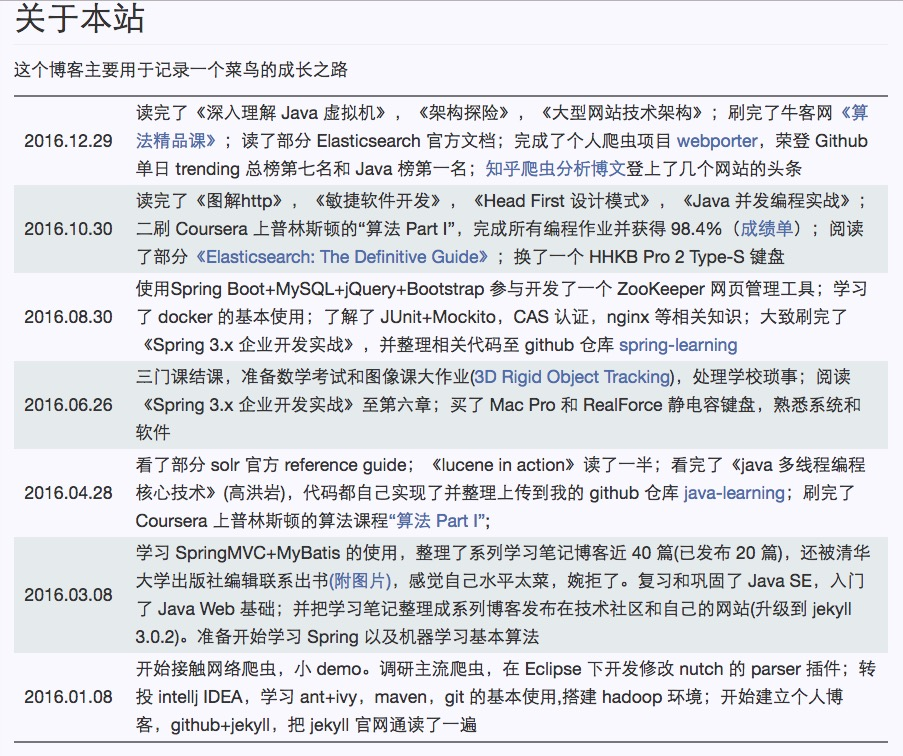Open the java-learning repository link
This screenshot has width=903, height=756.
(x=734, y=493)
